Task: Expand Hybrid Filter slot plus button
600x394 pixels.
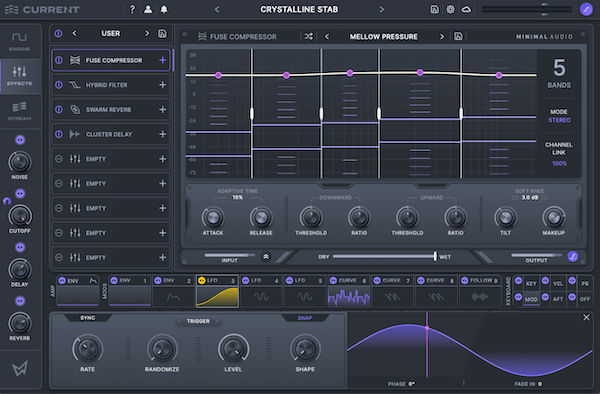Action: 163,85
